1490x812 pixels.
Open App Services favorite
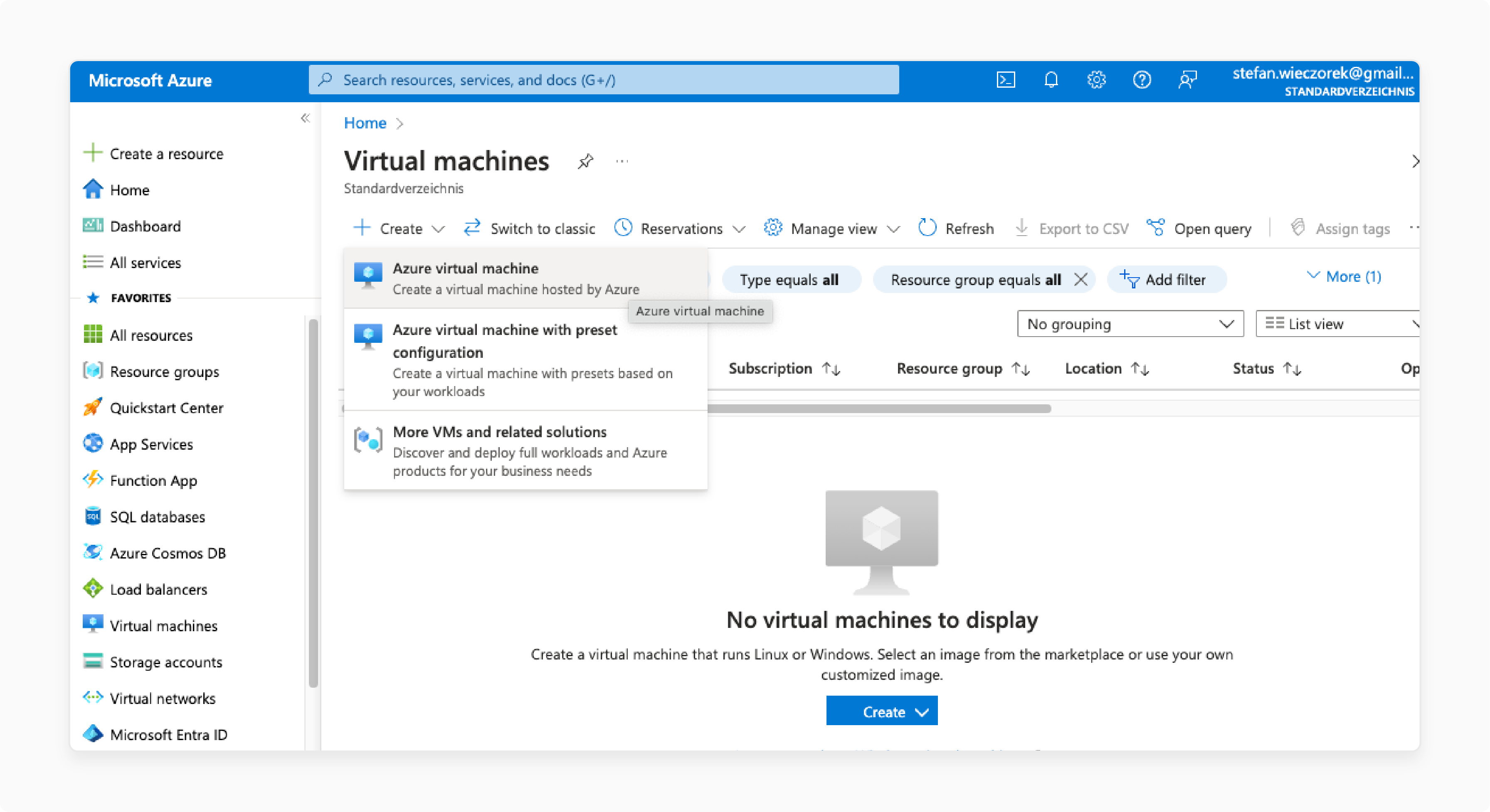pyautogui.click(x=138, y=445)
